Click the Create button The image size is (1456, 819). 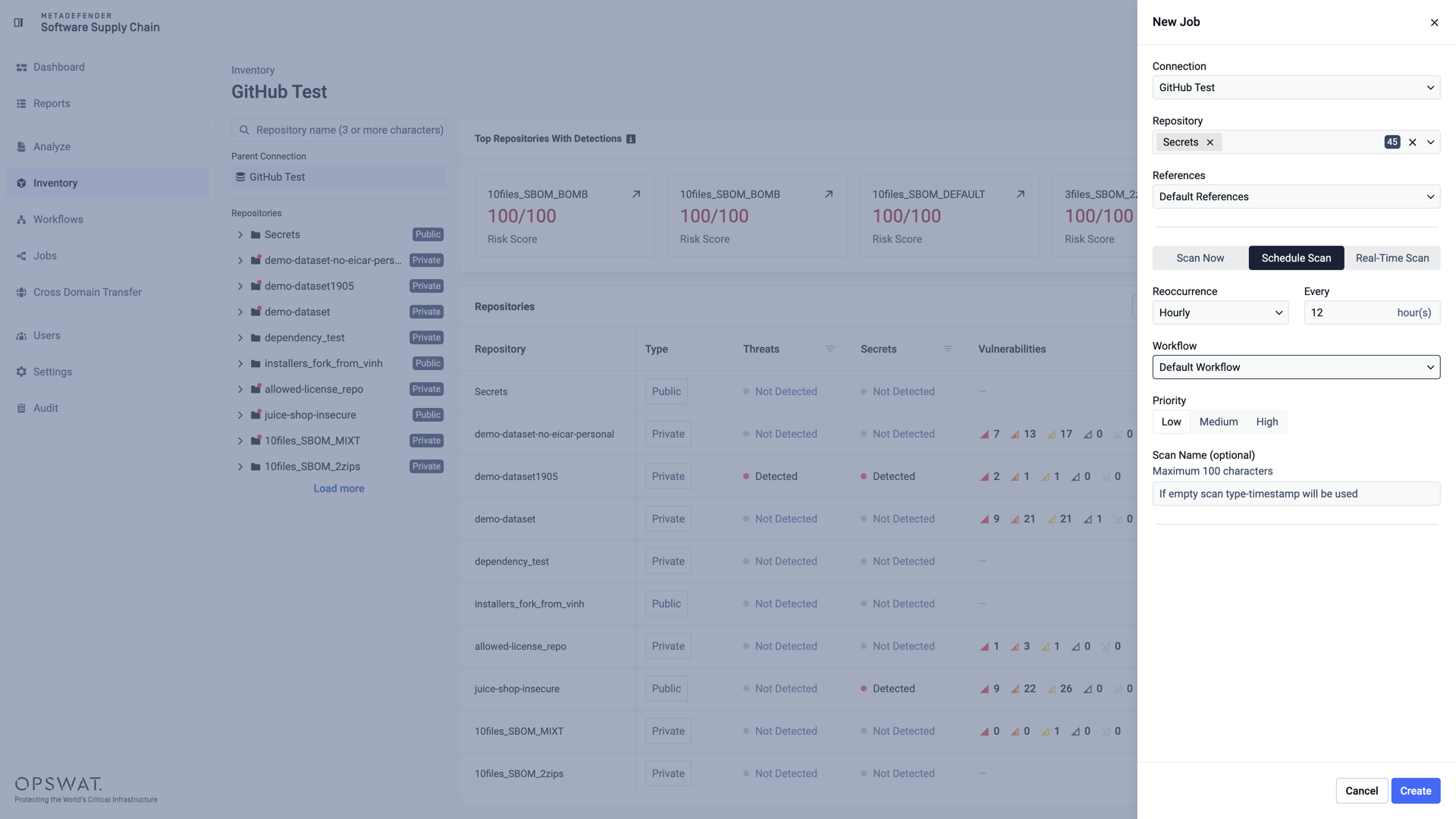[x=1416, y=791]
